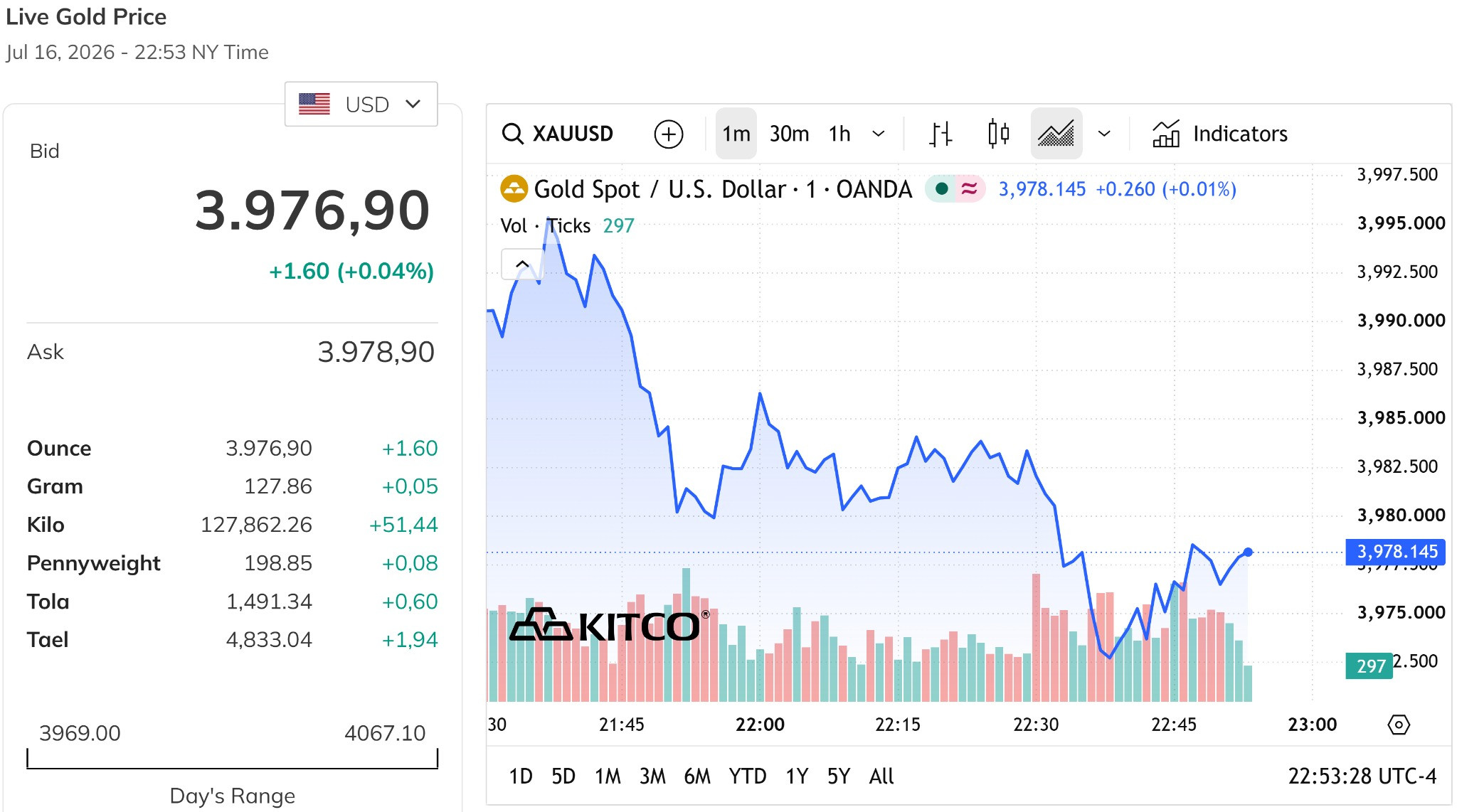Switch to the 30m interval

coord(789,134)
